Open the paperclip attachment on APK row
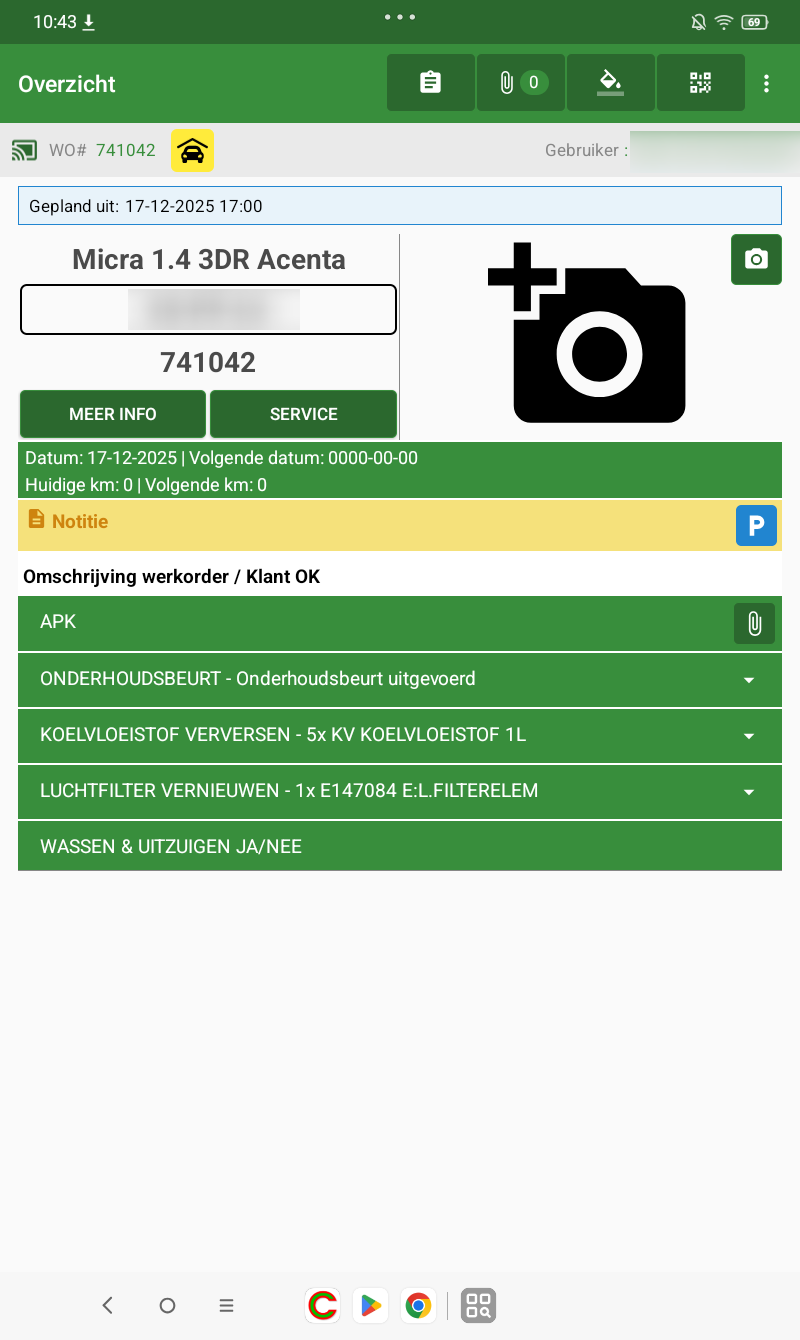 click(x=755, y=624)
